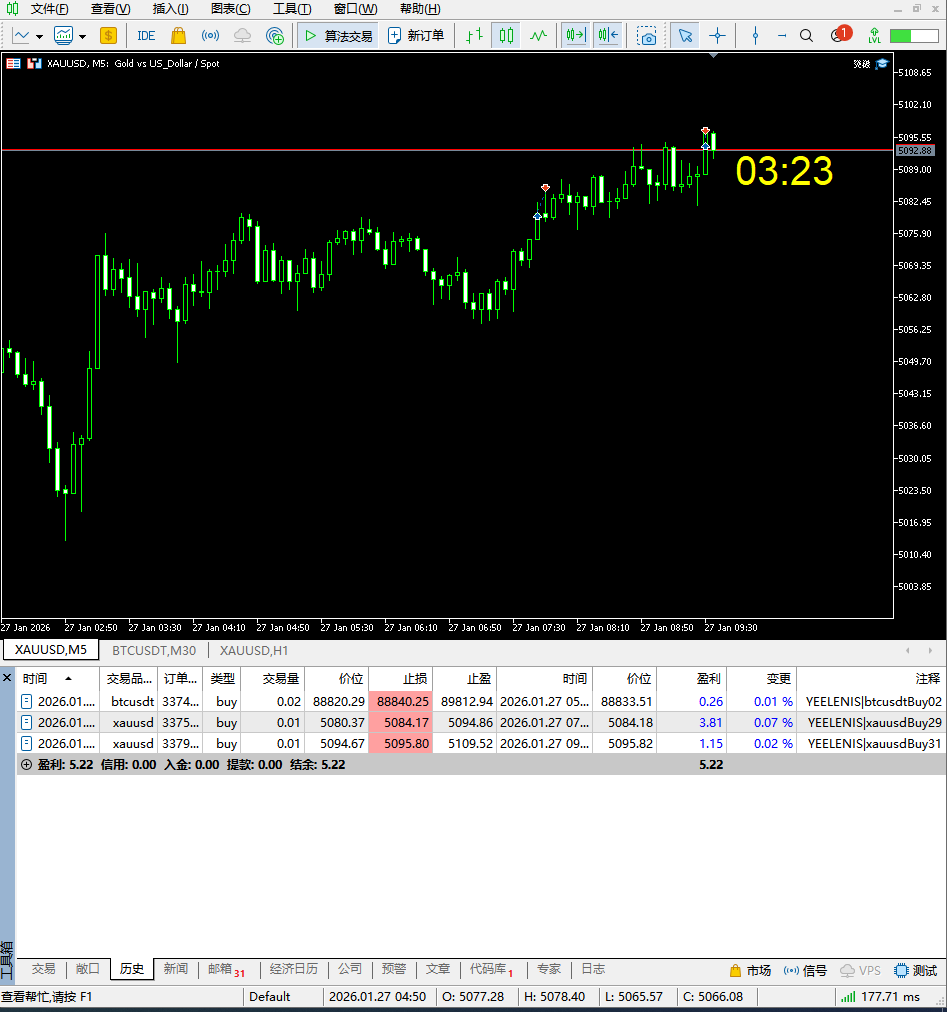Select the xauusd row with profit 3.81
The width and height of the screenshot is (947, 1012).
(x=481, y=723)
